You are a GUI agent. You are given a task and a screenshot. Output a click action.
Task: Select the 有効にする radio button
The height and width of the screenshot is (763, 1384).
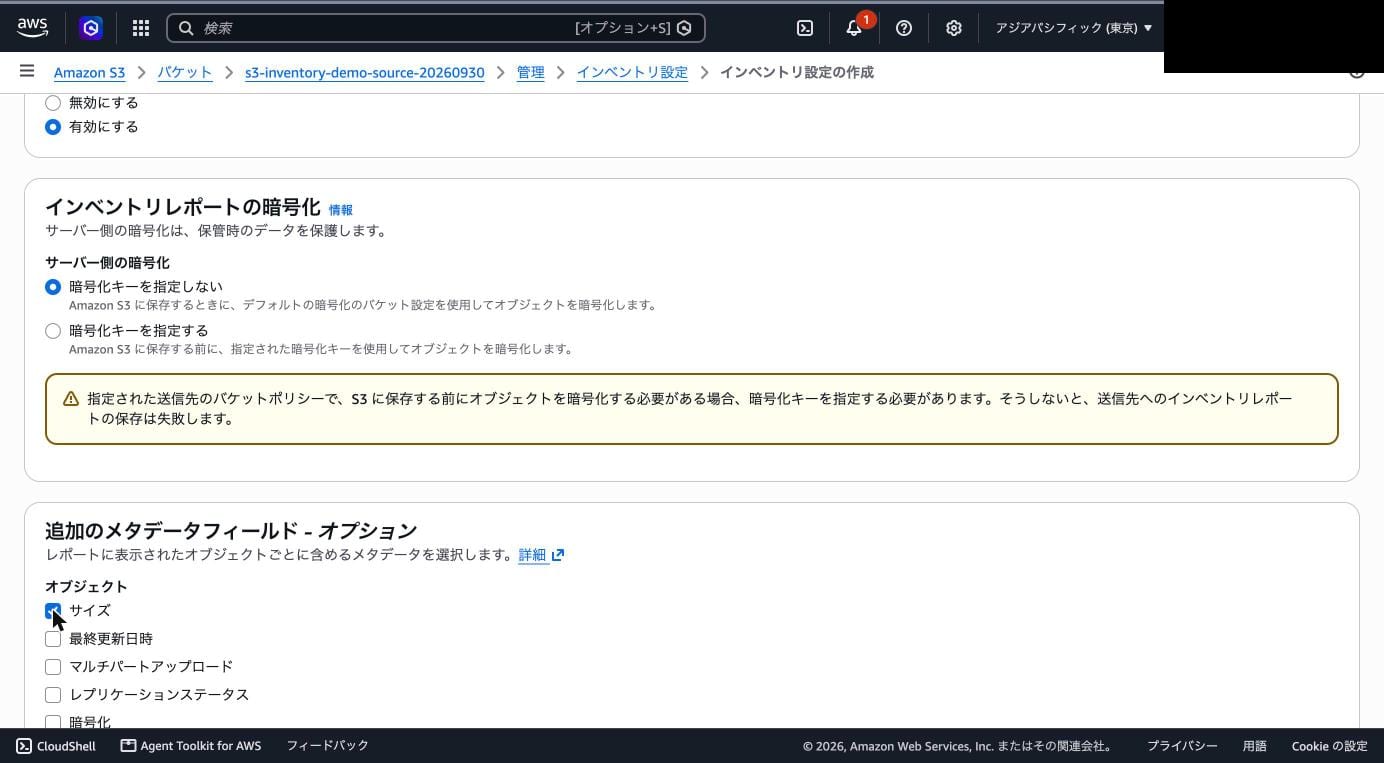[53, 127]
